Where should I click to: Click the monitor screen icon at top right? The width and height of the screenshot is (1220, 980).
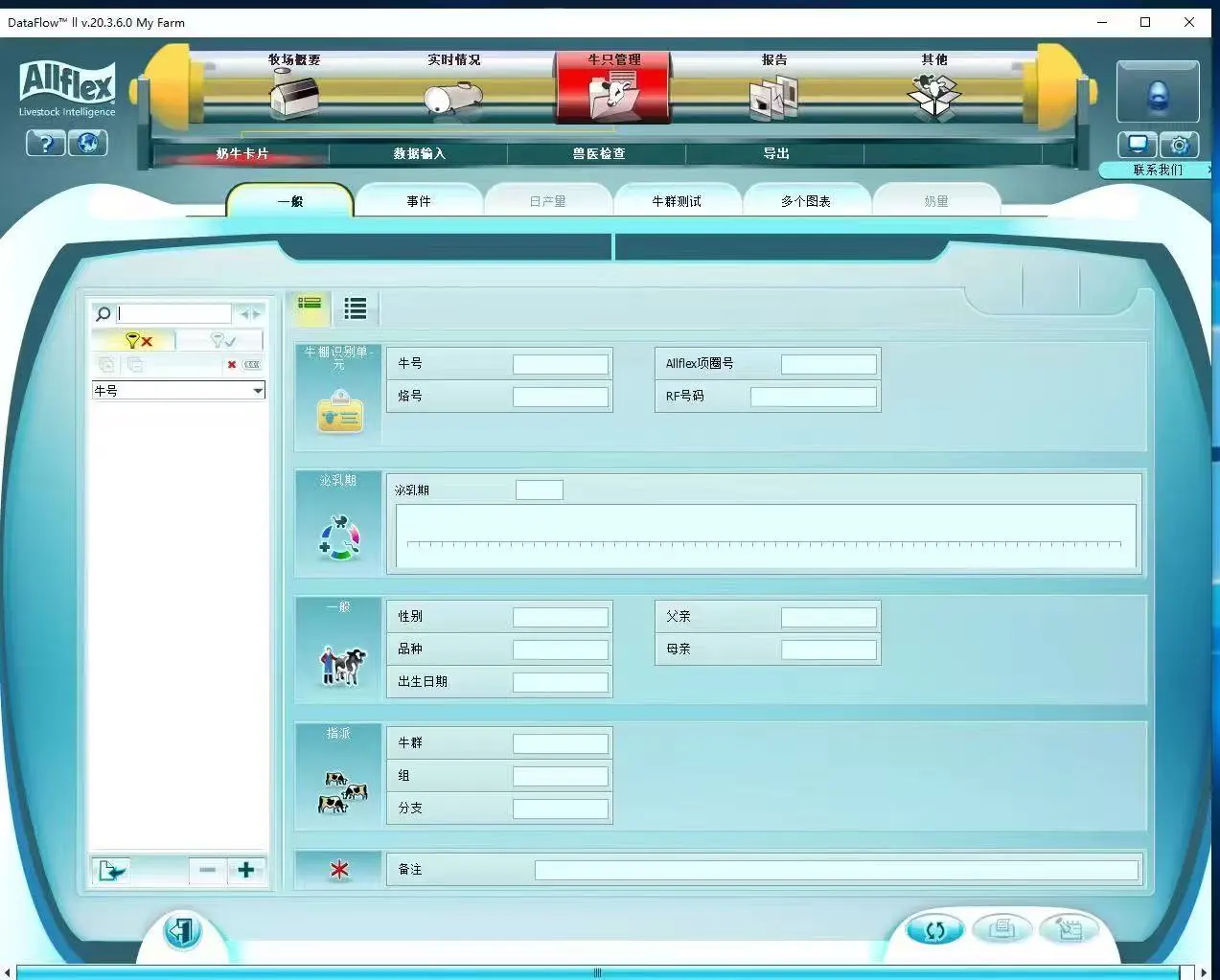[x=1138, y=145]
